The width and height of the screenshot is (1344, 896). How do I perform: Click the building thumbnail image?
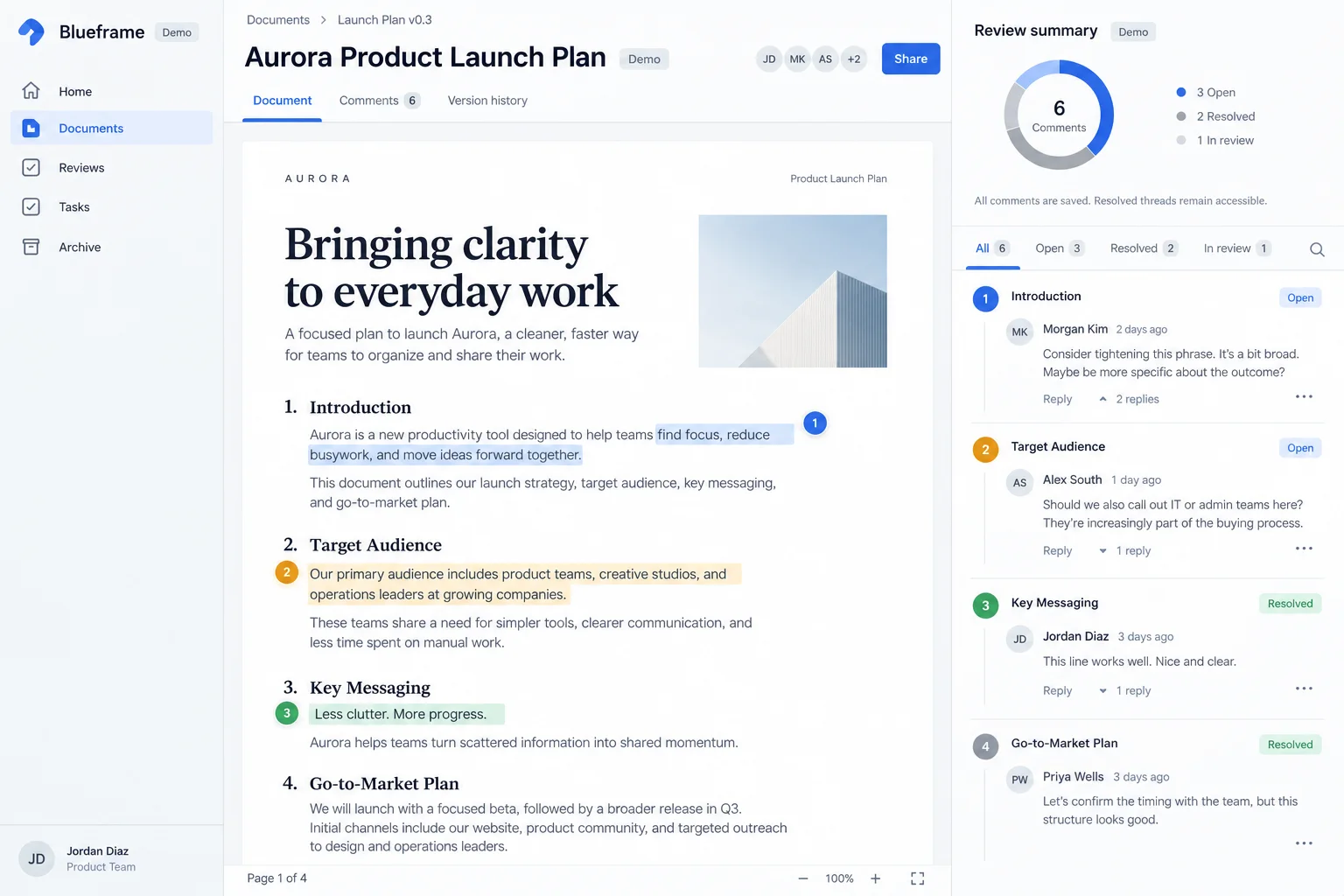[x=793, y=291]
